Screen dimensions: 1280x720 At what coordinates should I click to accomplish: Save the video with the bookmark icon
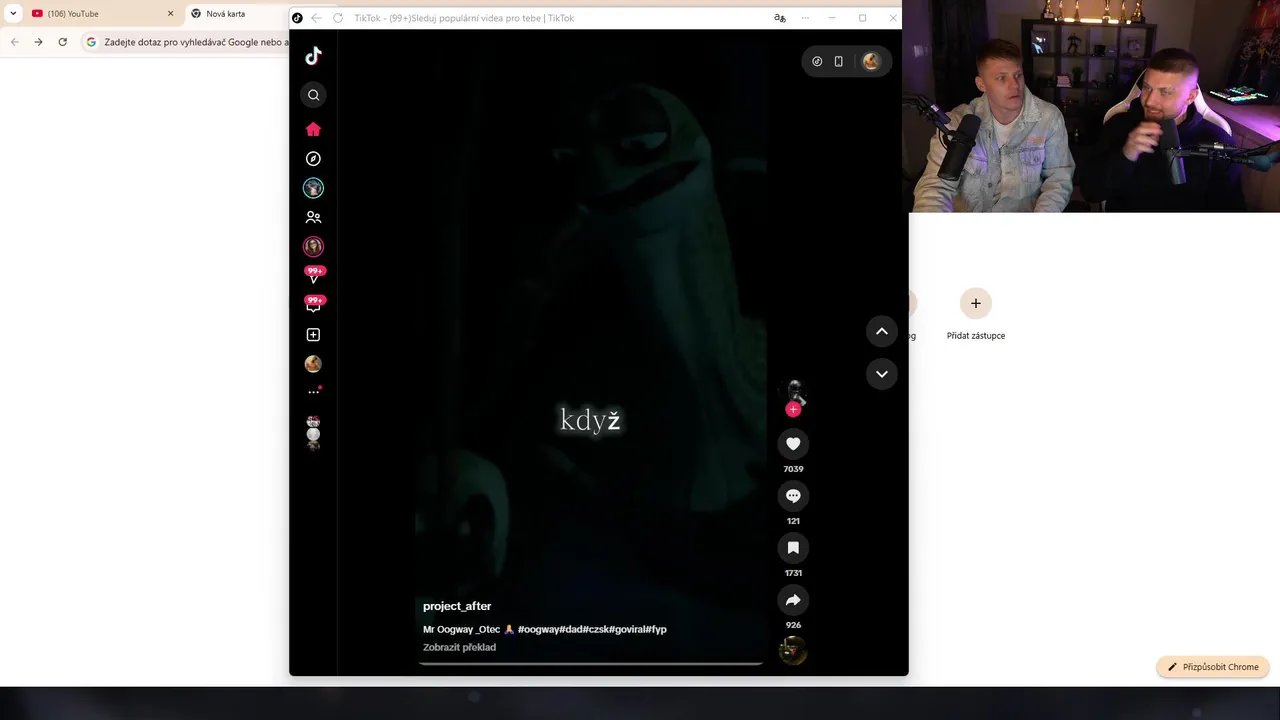pos(793,548)
